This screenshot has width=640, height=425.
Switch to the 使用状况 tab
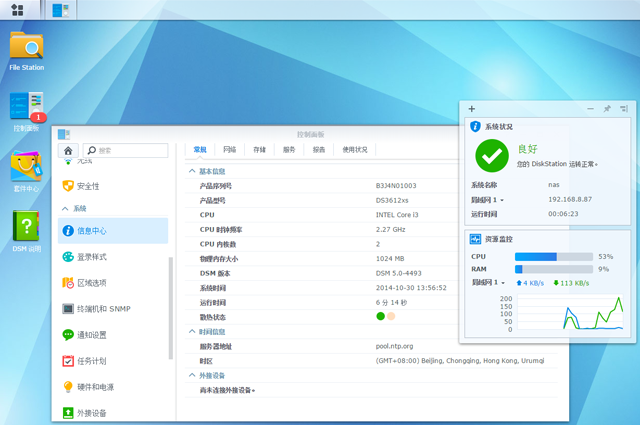355,150
